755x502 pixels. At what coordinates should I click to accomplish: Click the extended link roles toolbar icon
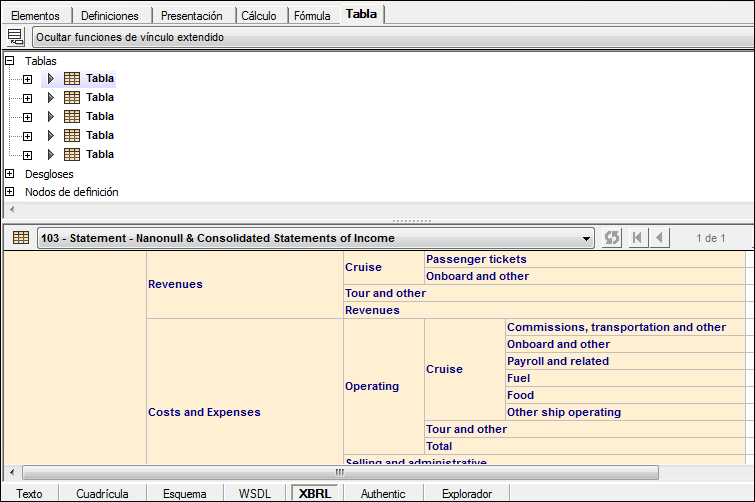(15, 37)
